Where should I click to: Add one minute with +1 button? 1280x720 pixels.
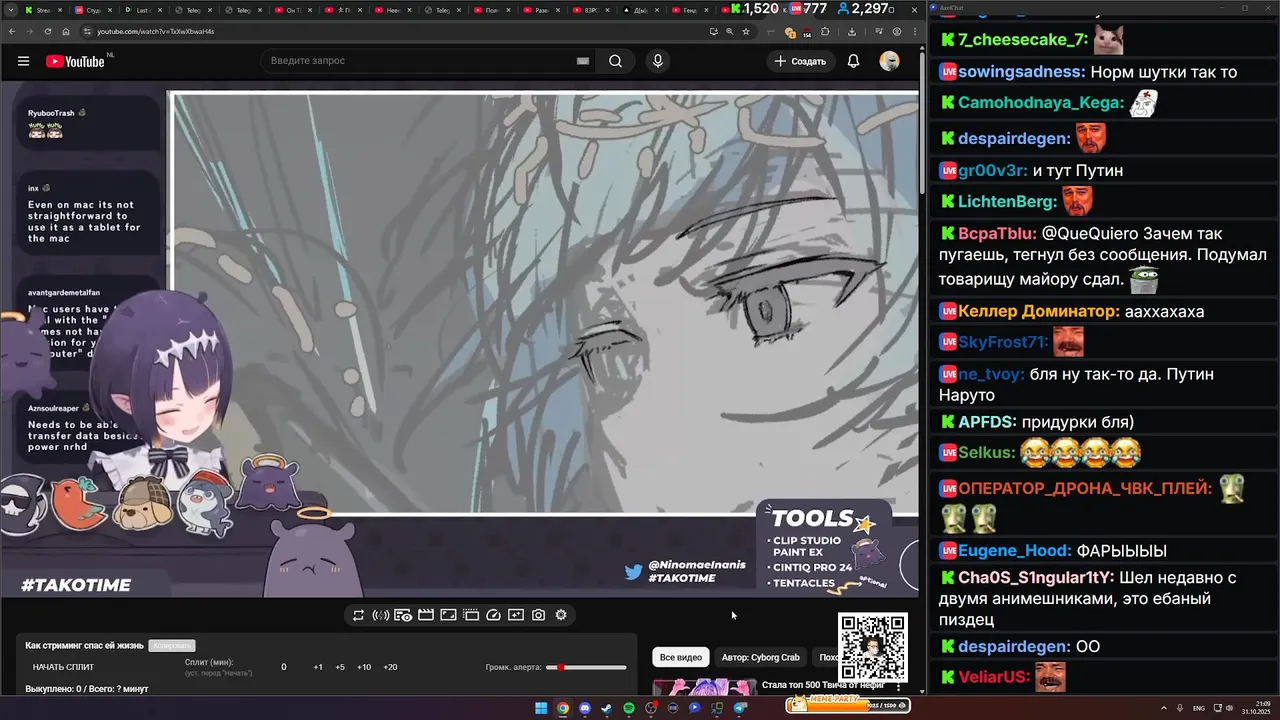pos(318,667)
